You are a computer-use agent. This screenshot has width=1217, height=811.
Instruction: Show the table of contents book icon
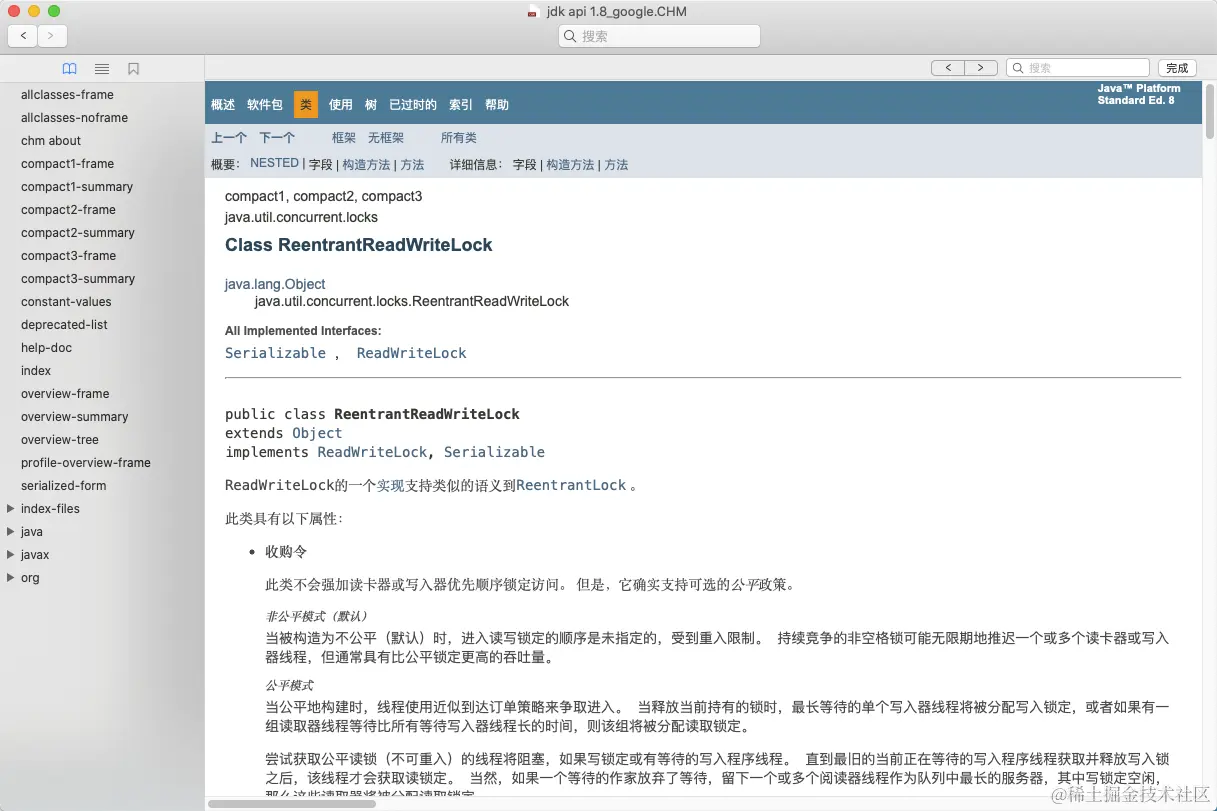tap(69, 69)
